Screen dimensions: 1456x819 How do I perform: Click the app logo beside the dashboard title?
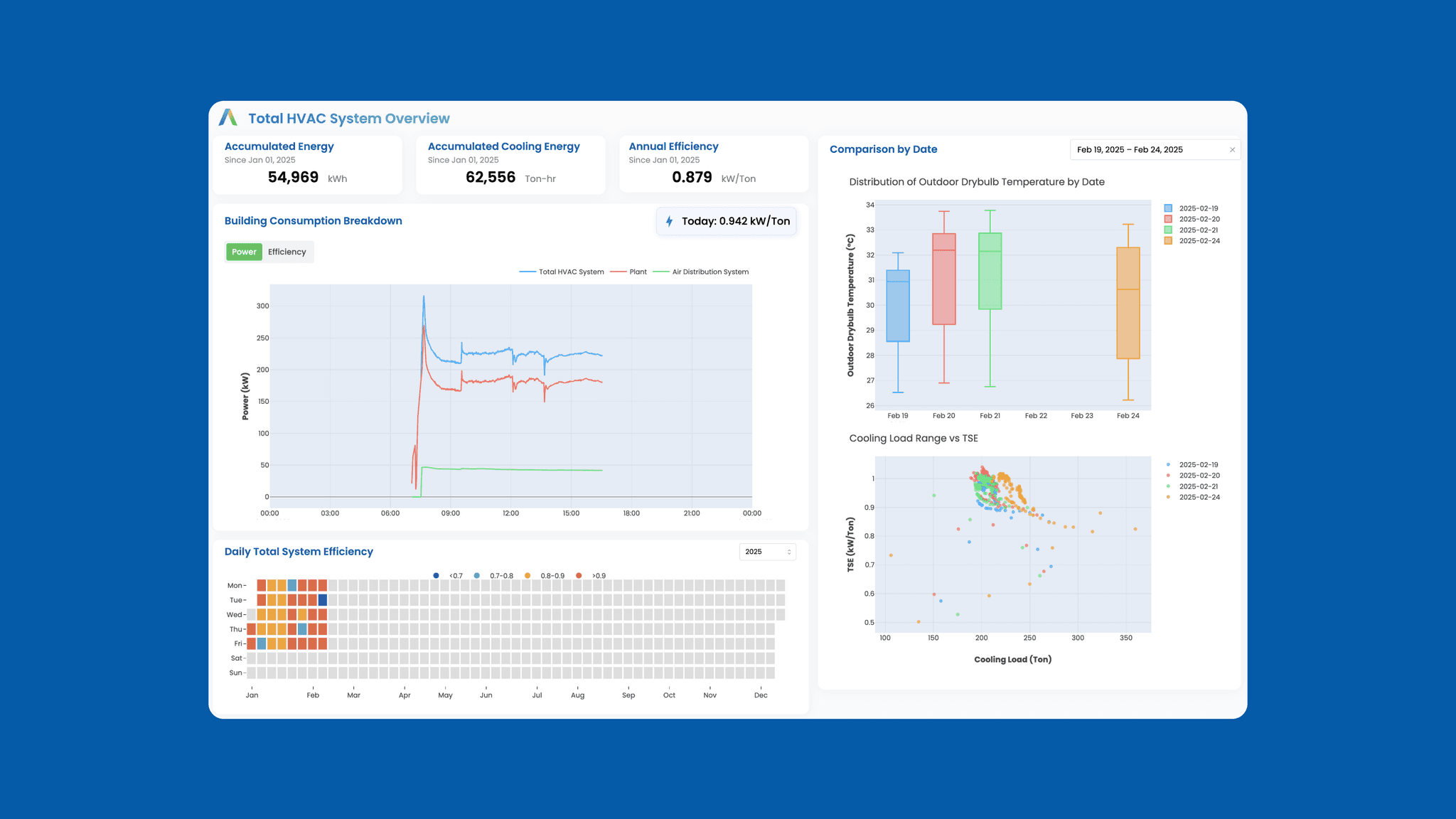coord(227,117)
